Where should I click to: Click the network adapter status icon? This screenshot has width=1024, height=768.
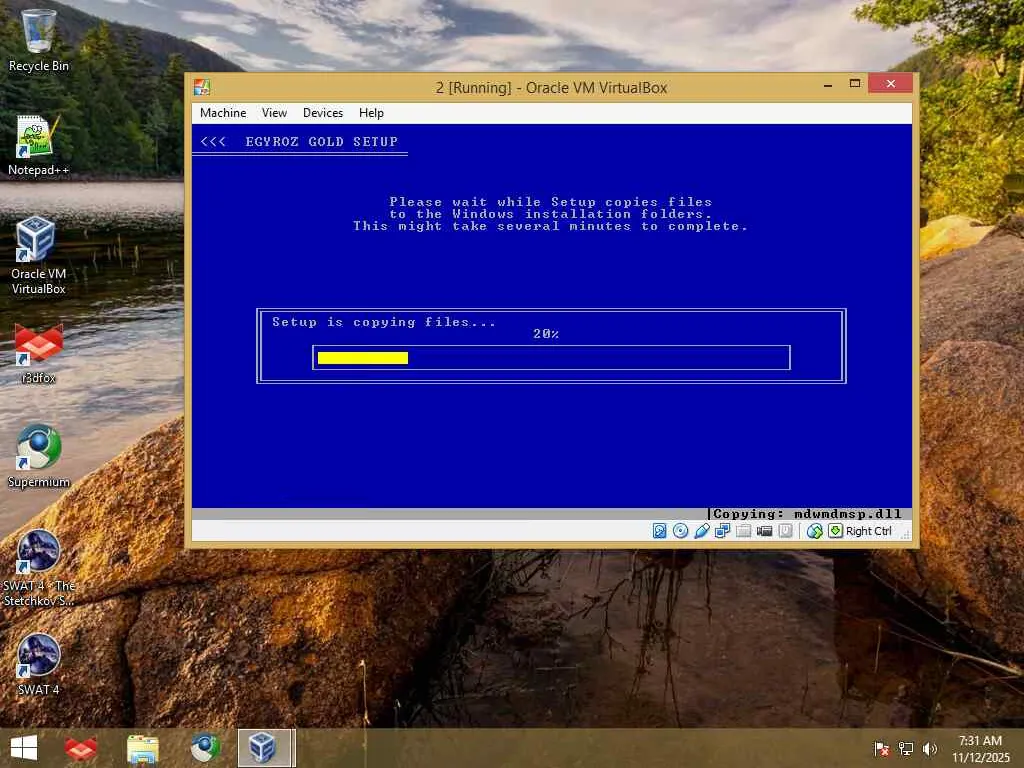tap(722, 531)
